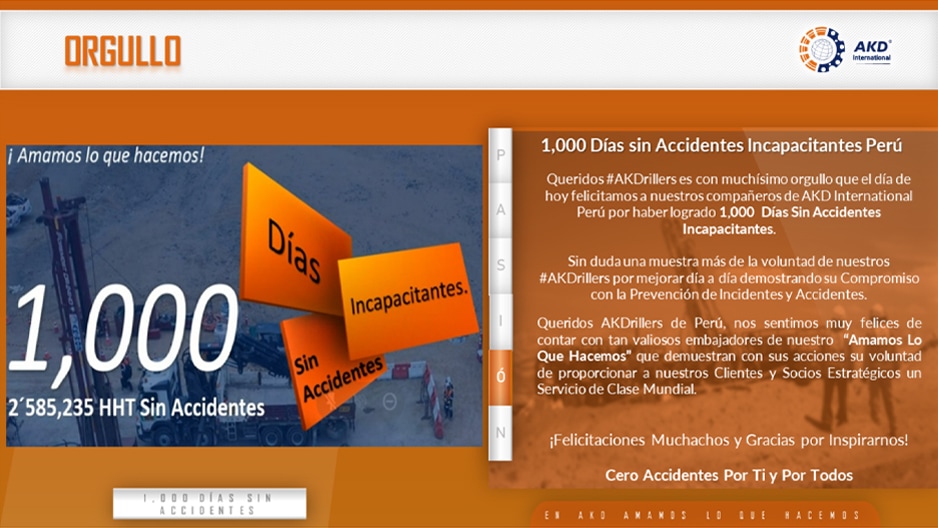
Task: Click the ORGULLO section heading
Action: (123, 51)
